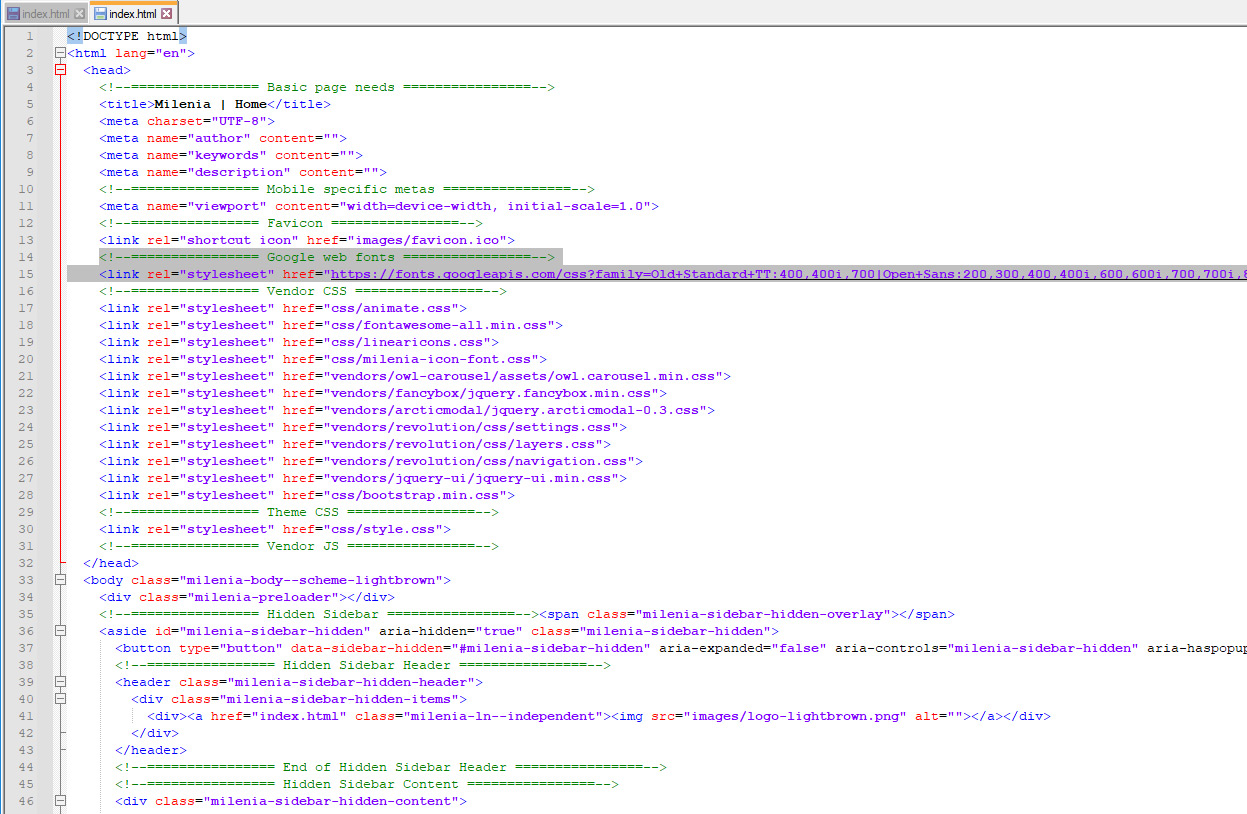The image size is (1247, 814).
Task: Collapse the red head section fold marker
Action: click(x=61, y=70)
